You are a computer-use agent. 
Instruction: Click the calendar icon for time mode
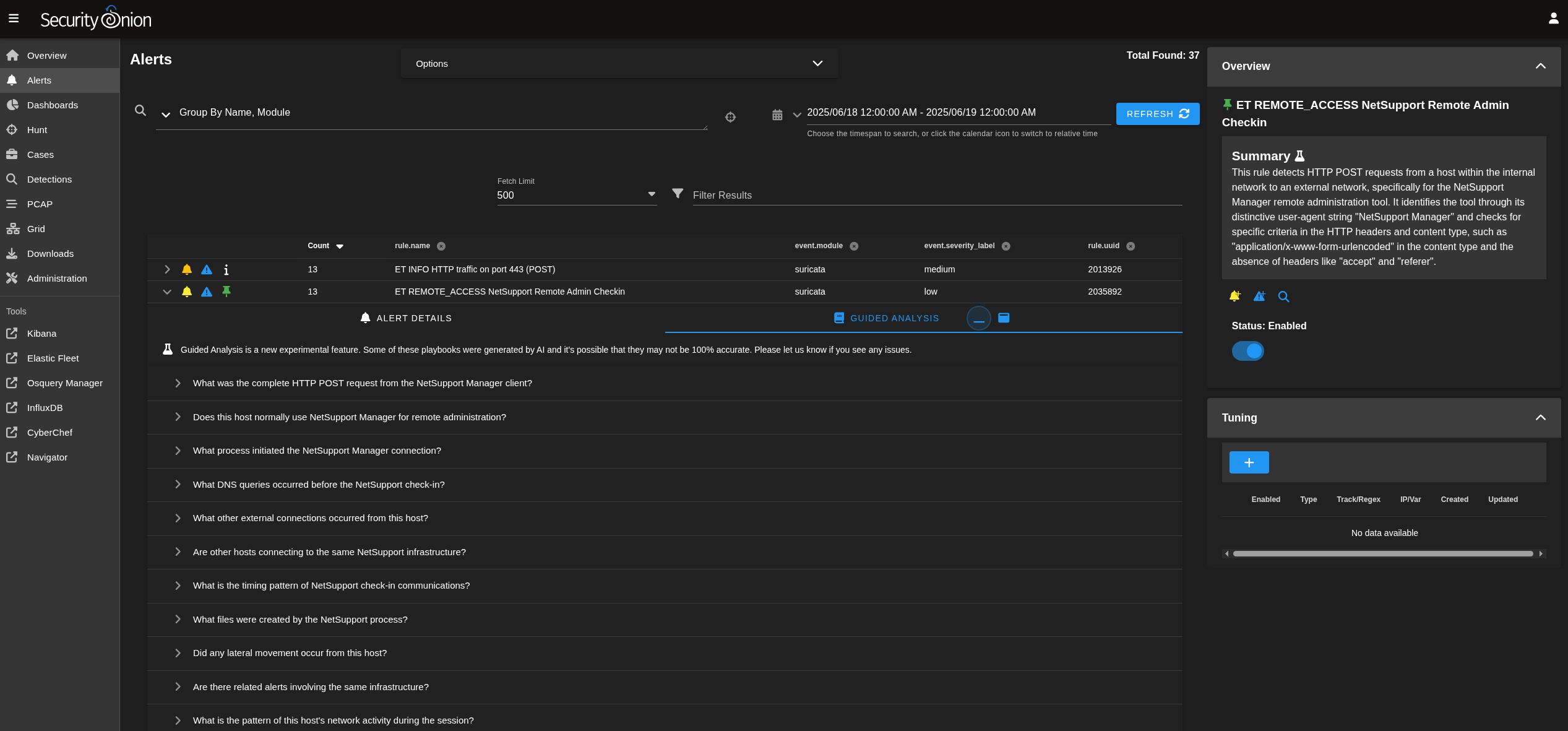click(x=777, y=115)
